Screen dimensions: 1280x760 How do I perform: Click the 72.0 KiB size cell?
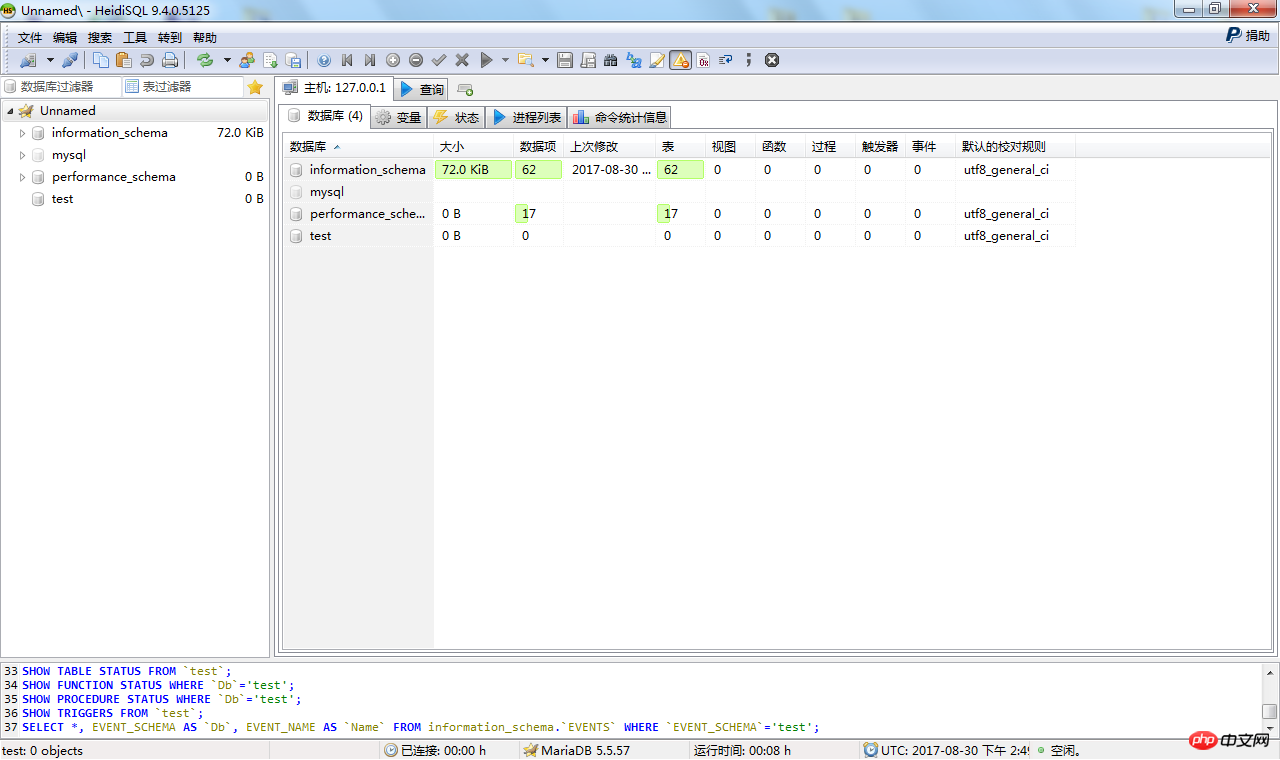point(473,170)
